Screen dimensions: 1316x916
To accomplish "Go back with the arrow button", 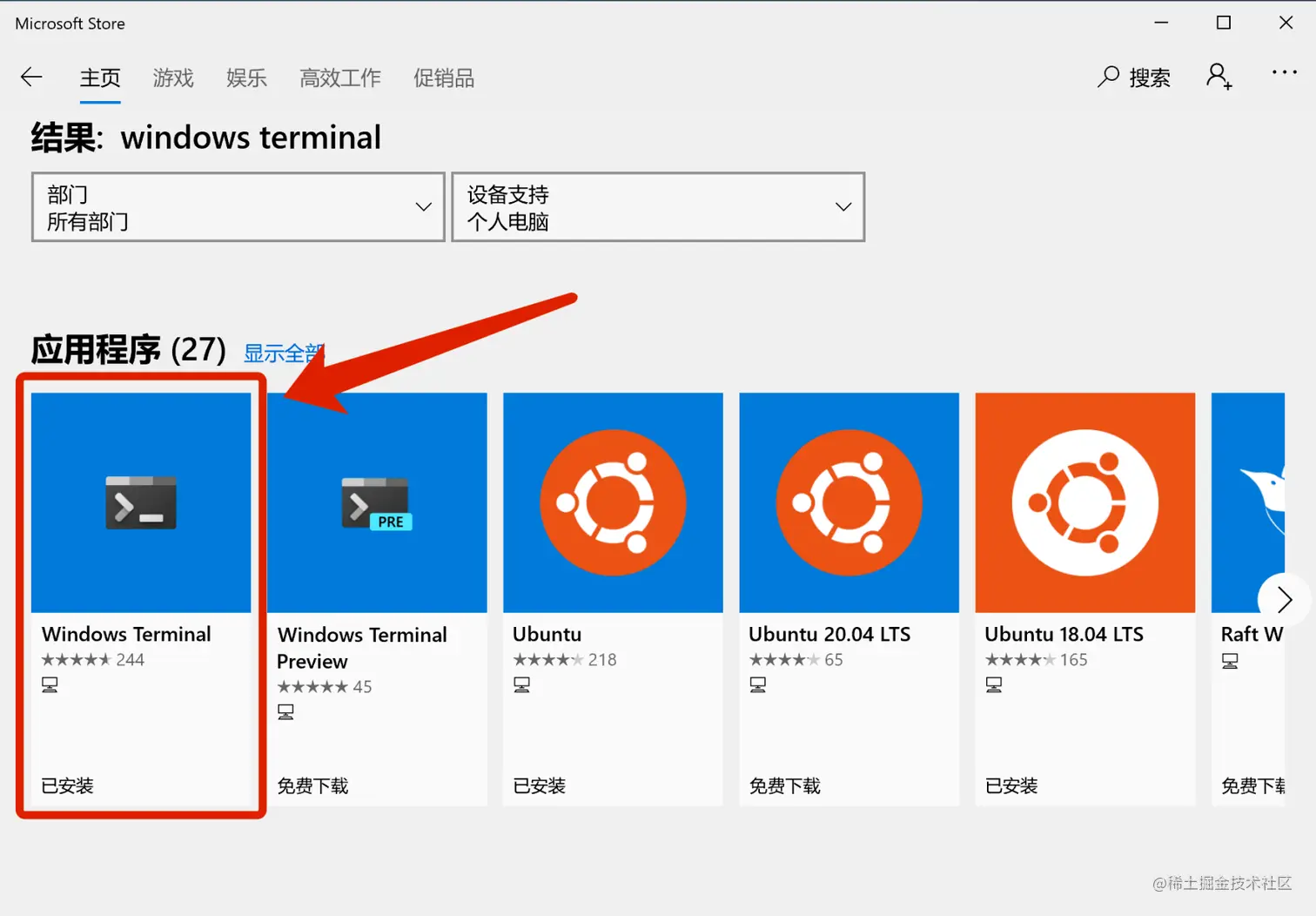I will click(31, 77).
